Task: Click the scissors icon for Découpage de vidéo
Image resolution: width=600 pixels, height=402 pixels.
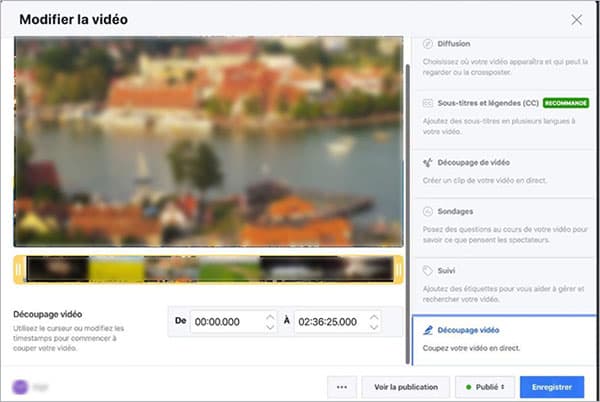Action: tap(427, 163)
